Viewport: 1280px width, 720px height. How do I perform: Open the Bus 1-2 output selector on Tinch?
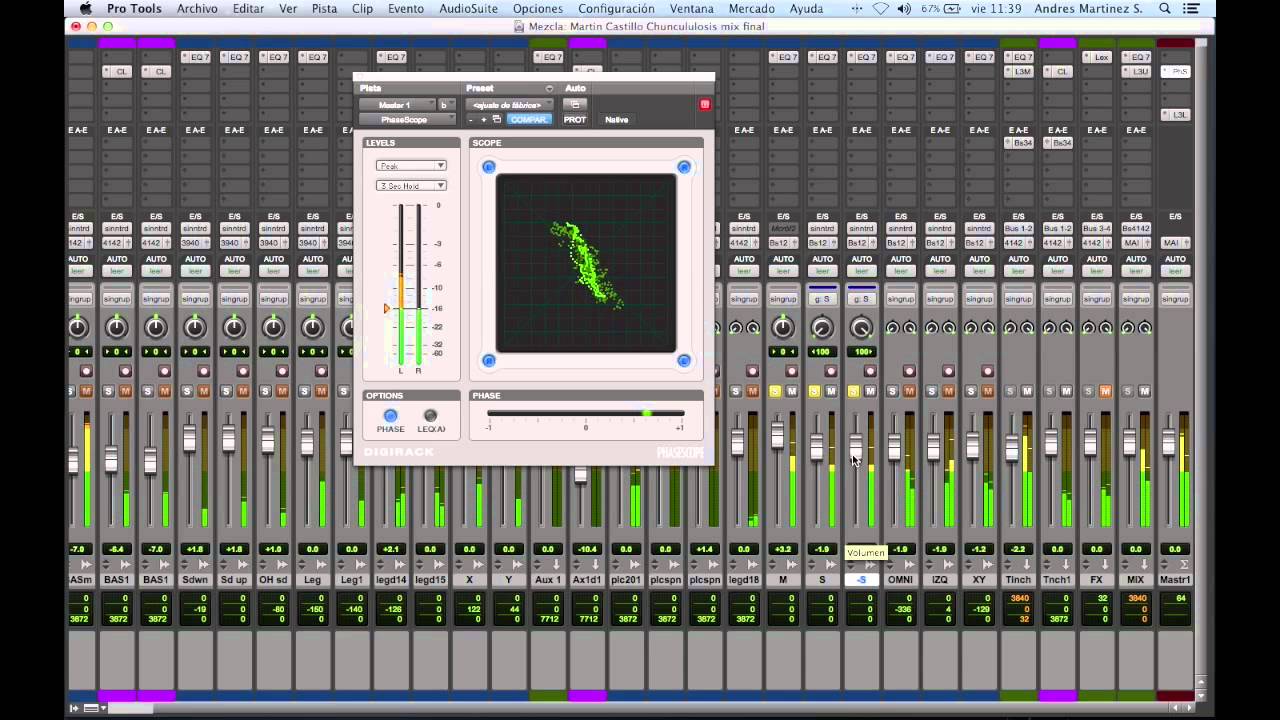click(x=1018, y=229)
